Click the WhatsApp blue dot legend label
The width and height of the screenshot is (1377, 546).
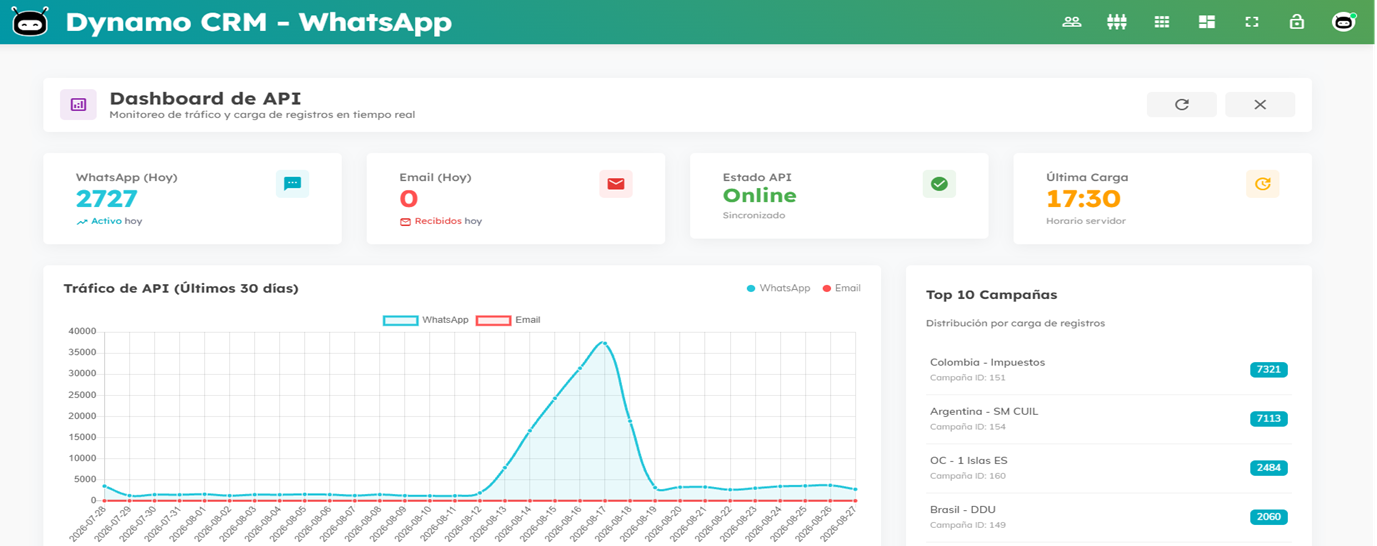coord(779,288)
